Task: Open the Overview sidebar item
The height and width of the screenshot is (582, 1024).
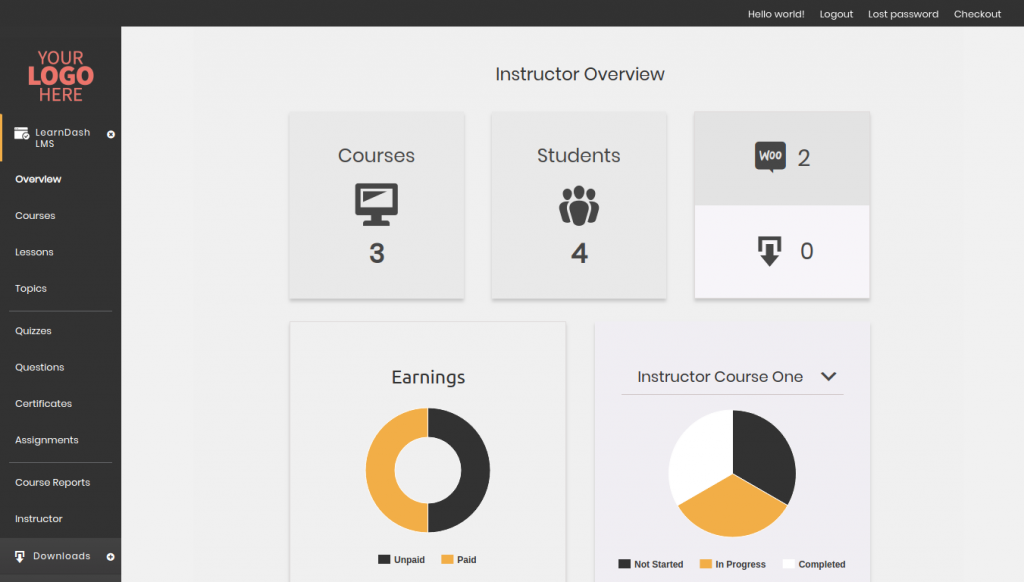Action: click(x=38, y=179)
